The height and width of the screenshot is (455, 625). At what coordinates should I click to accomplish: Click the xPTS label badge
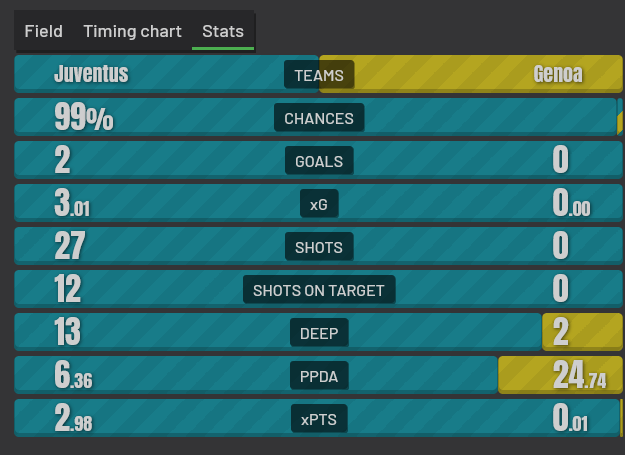pos(319,419)
